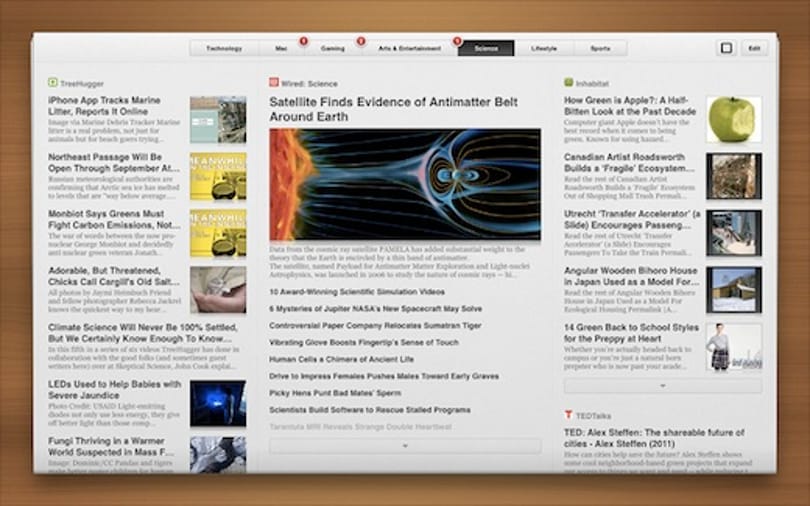Viewport: 810px width, 506px height.
Task: Open Drive to Impress Females story
Action: [384, 376]
